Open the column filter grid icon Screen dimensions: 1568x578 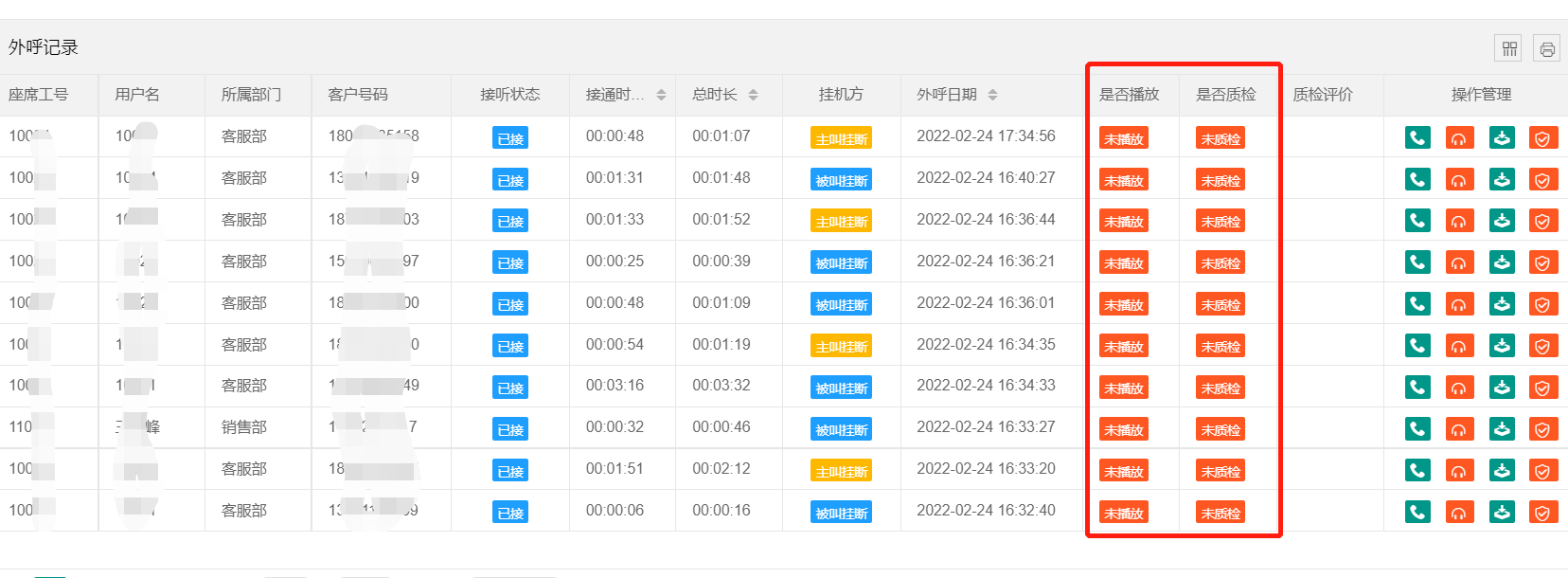coord(1509,48)
